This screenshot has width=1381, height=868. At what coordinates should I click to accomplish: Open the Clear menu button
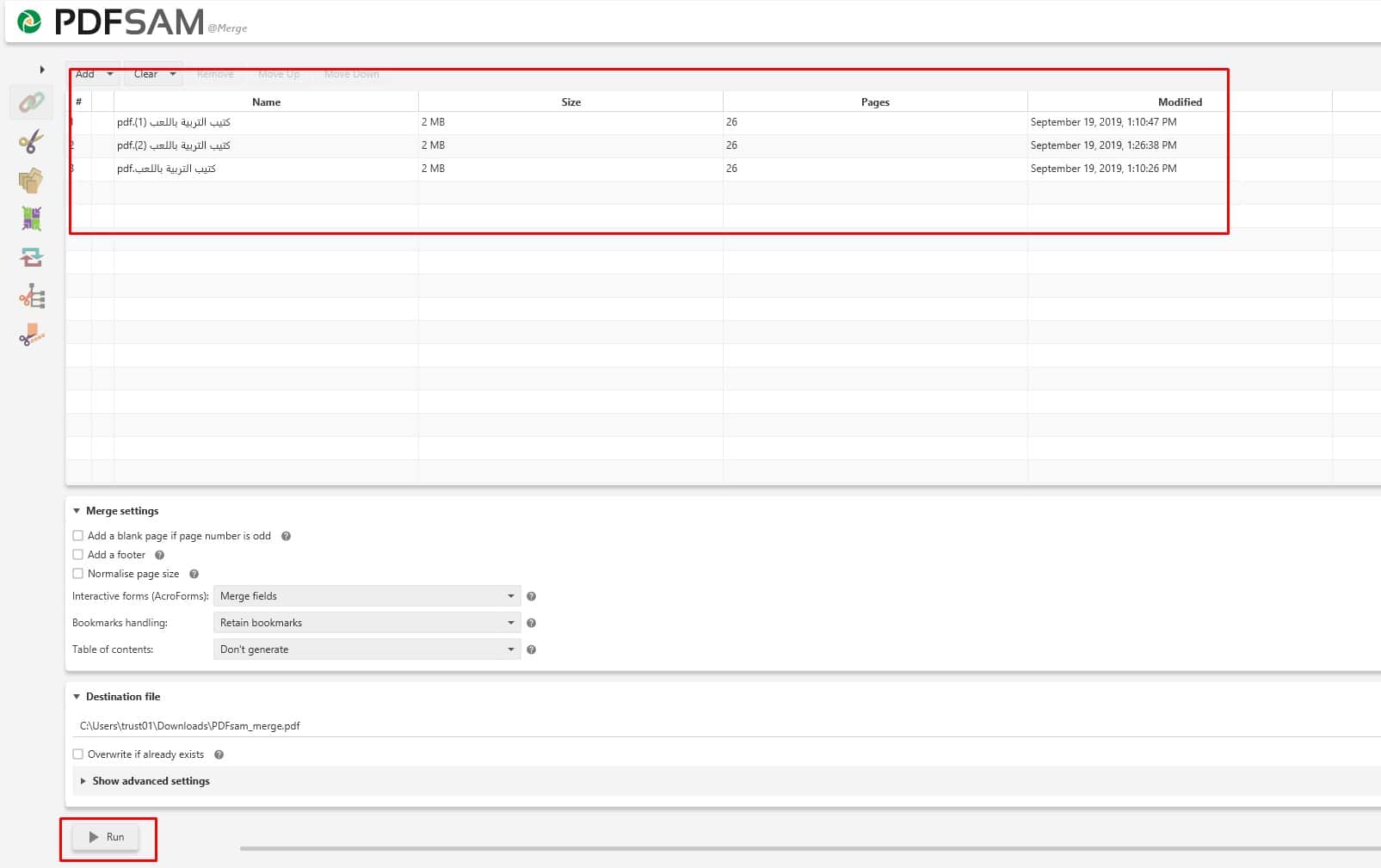coord(154,74)
